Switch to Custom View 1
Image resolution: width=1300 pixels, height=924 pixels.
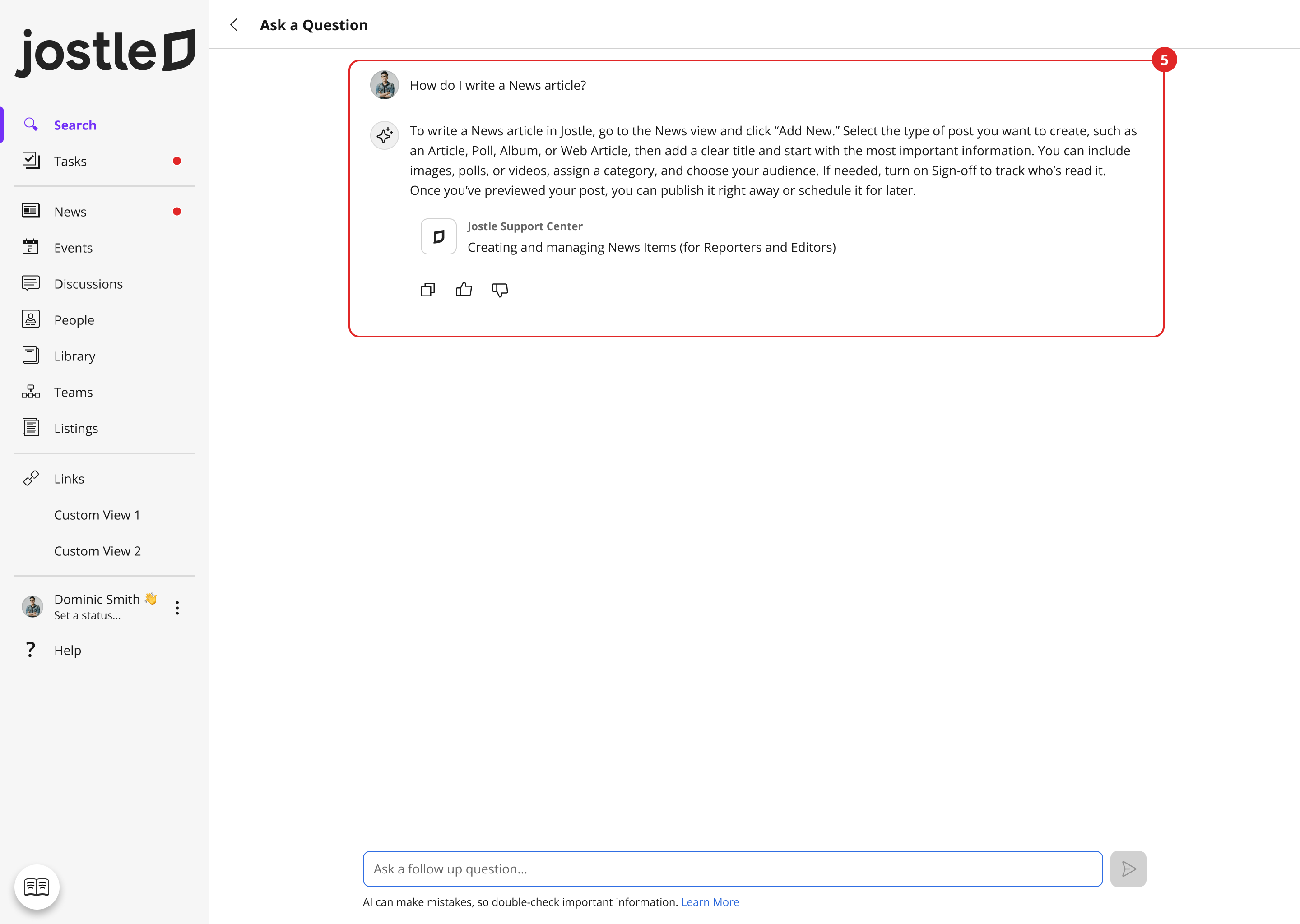(97, 515)
